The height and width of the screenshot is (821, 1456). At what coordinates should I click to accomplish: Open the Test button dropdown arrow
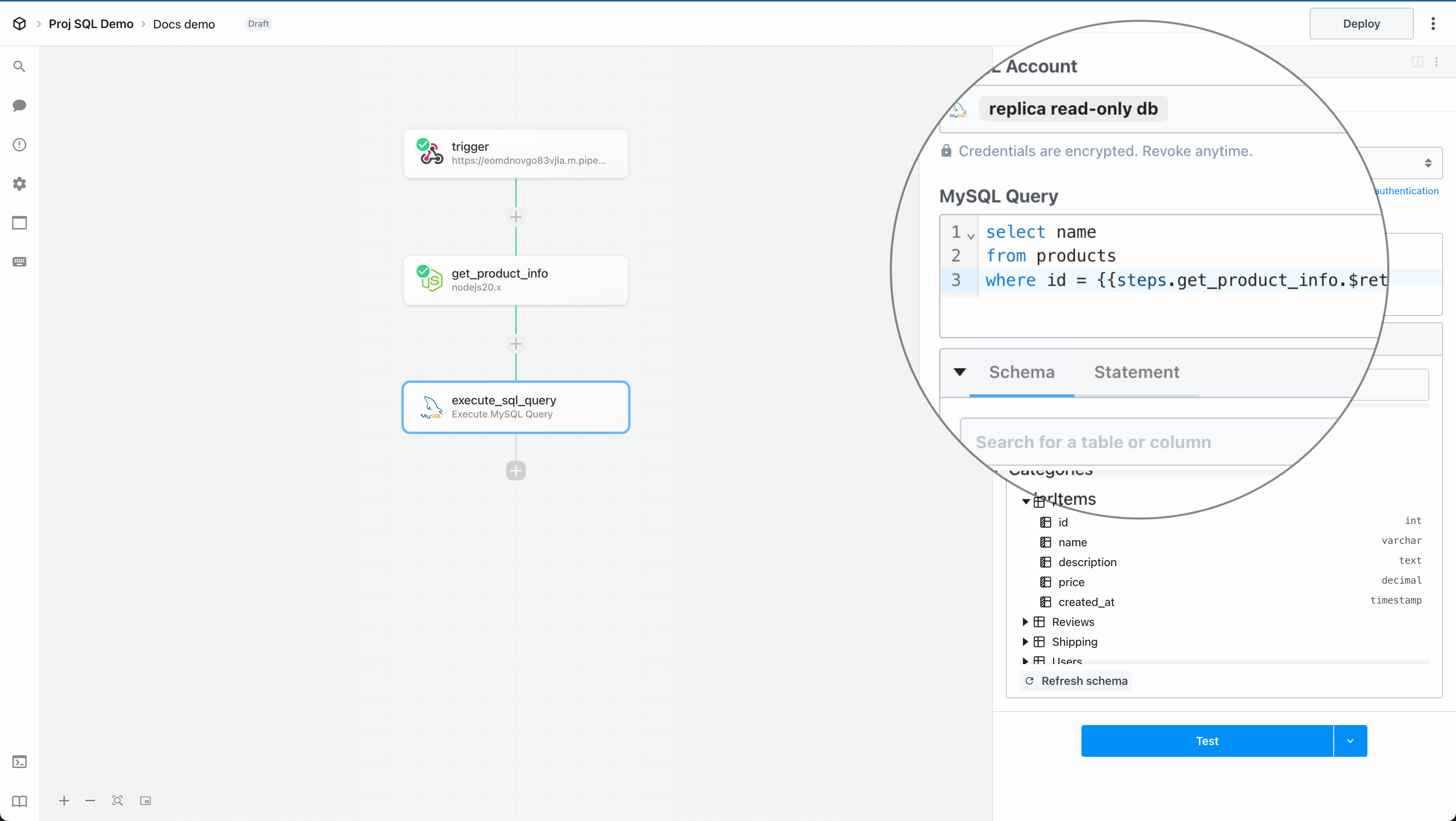1350,741
